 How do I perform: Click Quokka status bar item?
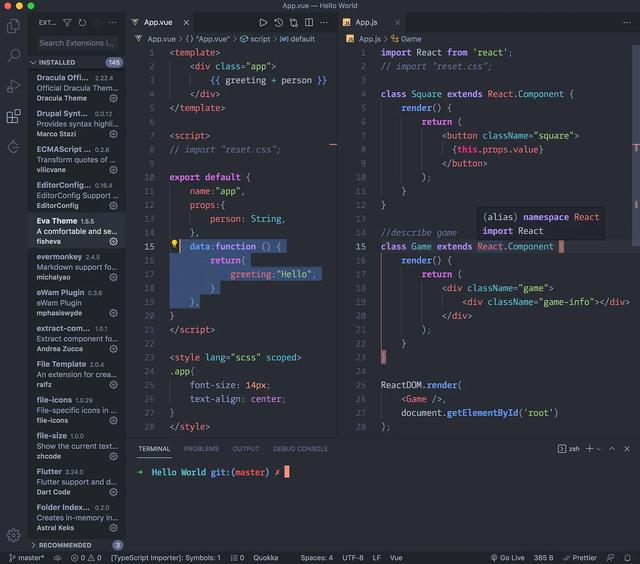[266, 557]
